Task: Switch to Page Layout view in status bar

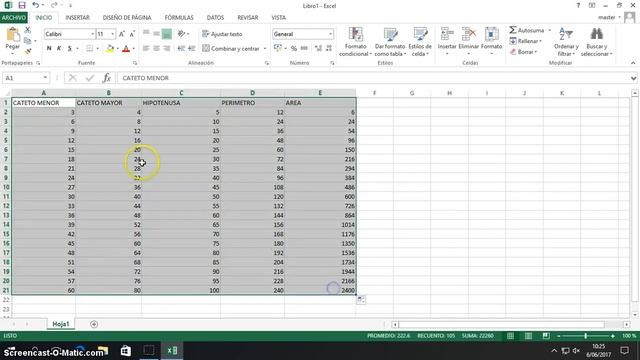Action: [528, 336]
